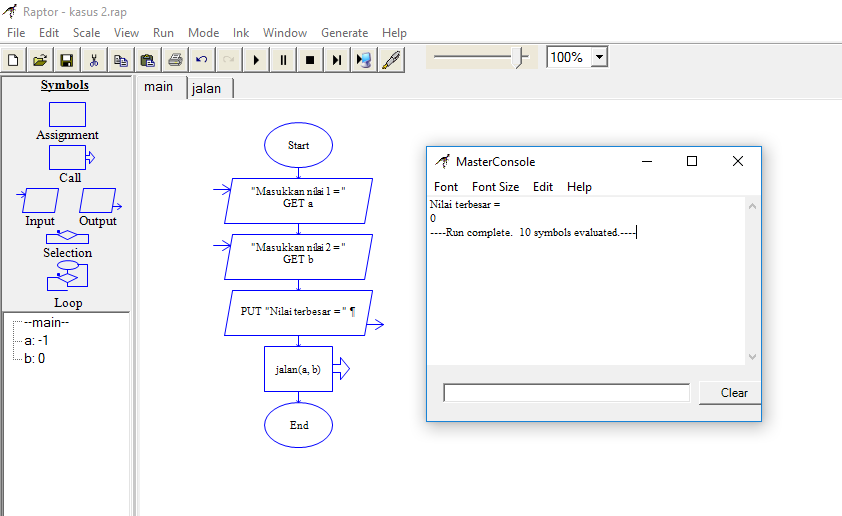Select the Start oval in flowchart
The width and height of the screenshot is (842, 516).
pyautogui.click(x=299, y=145)
